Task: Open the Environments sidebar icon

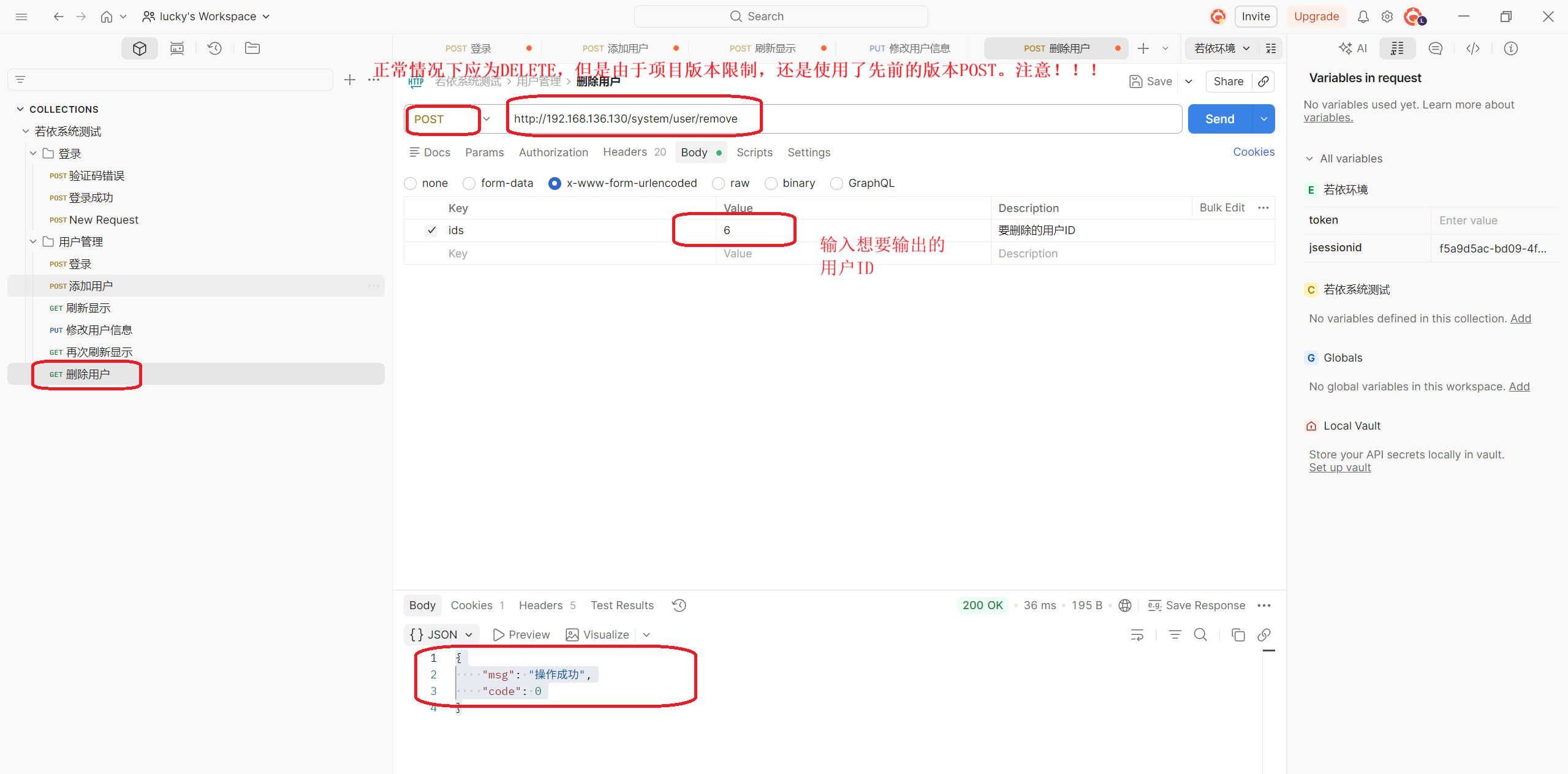Action: point(177,48)
